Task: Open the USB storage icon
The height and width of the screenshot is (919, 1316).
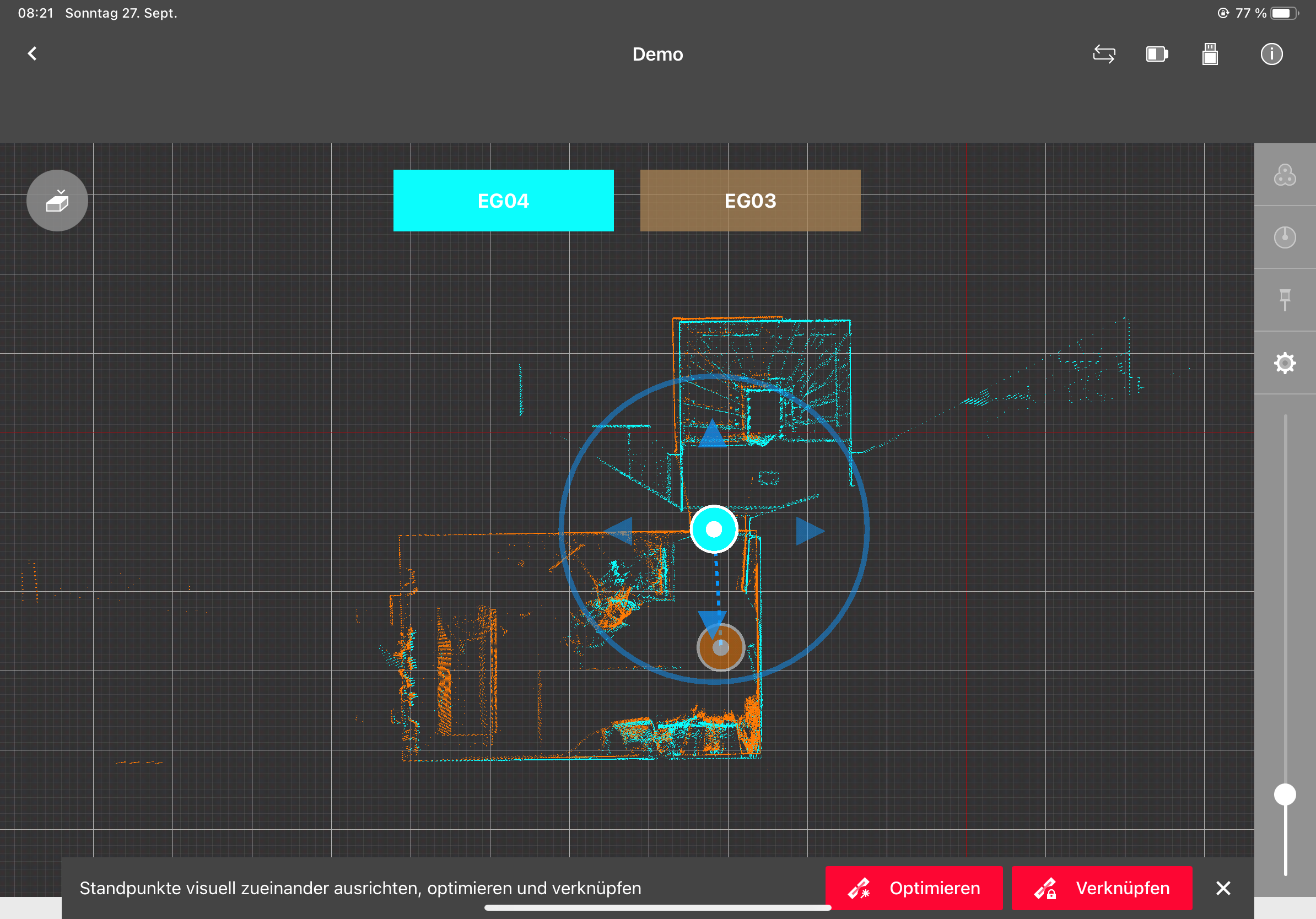Action: click(x=1210, y=55)
